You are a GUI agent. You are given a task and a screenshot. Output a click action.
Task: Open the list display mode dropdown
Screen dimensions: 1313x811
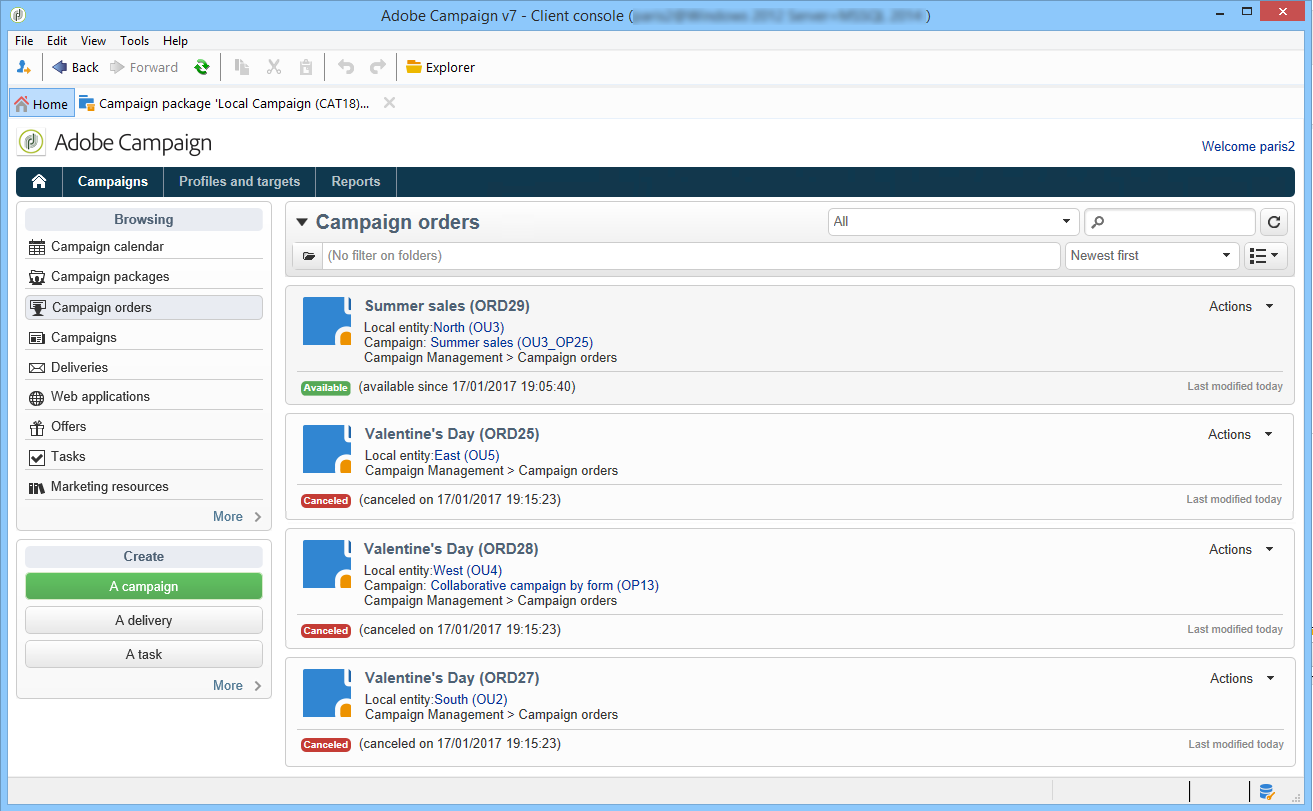1265,256
